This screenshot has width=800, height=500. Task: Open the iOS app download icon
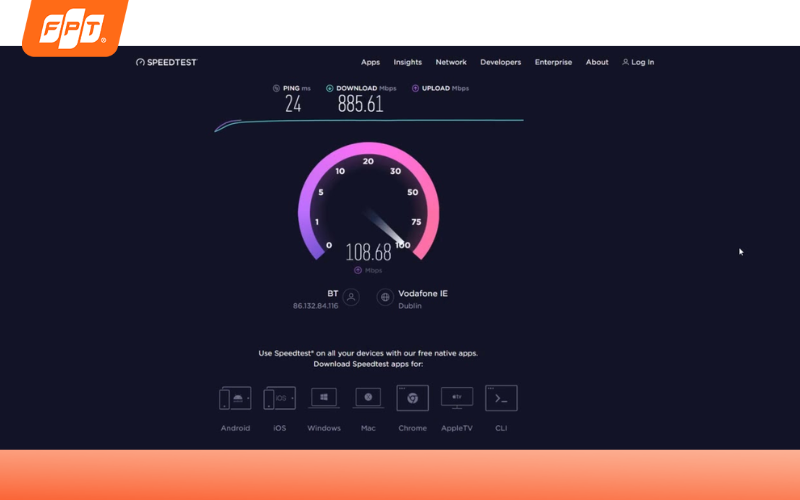pos(280,398)
